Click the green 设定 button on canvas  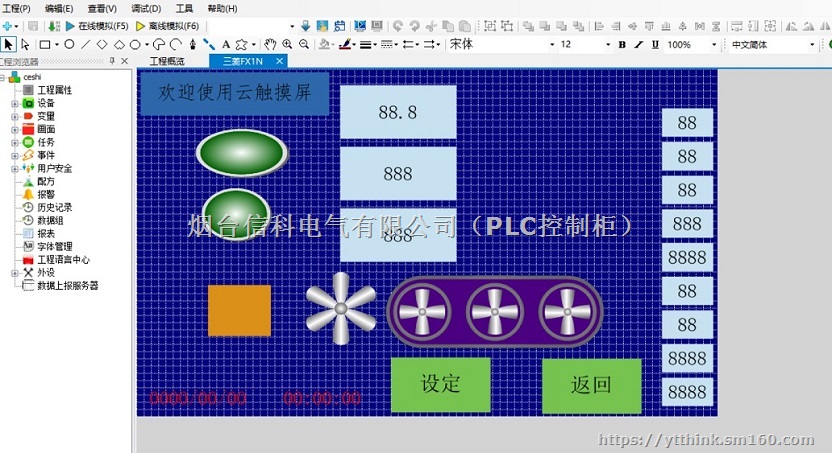pyautogui.click(x=440, y=385)
